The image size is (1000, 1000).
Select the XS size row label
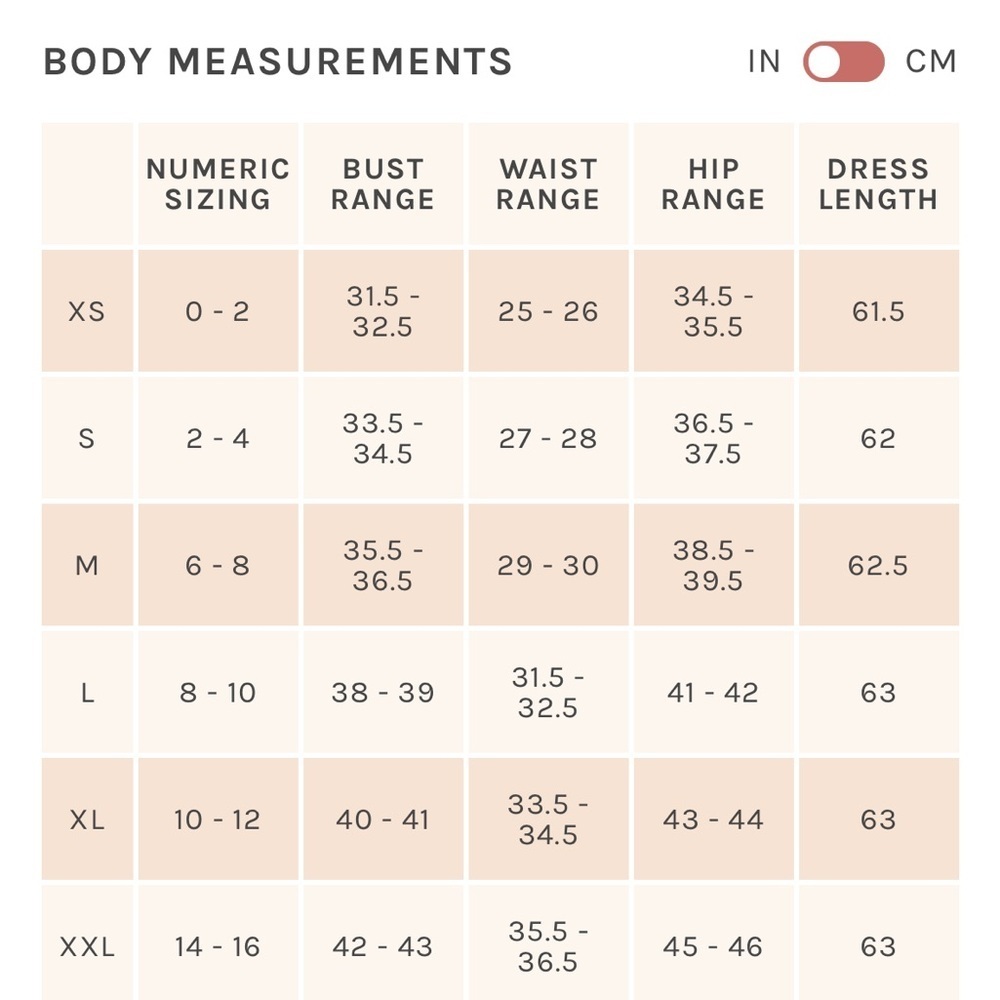[87, 312]
